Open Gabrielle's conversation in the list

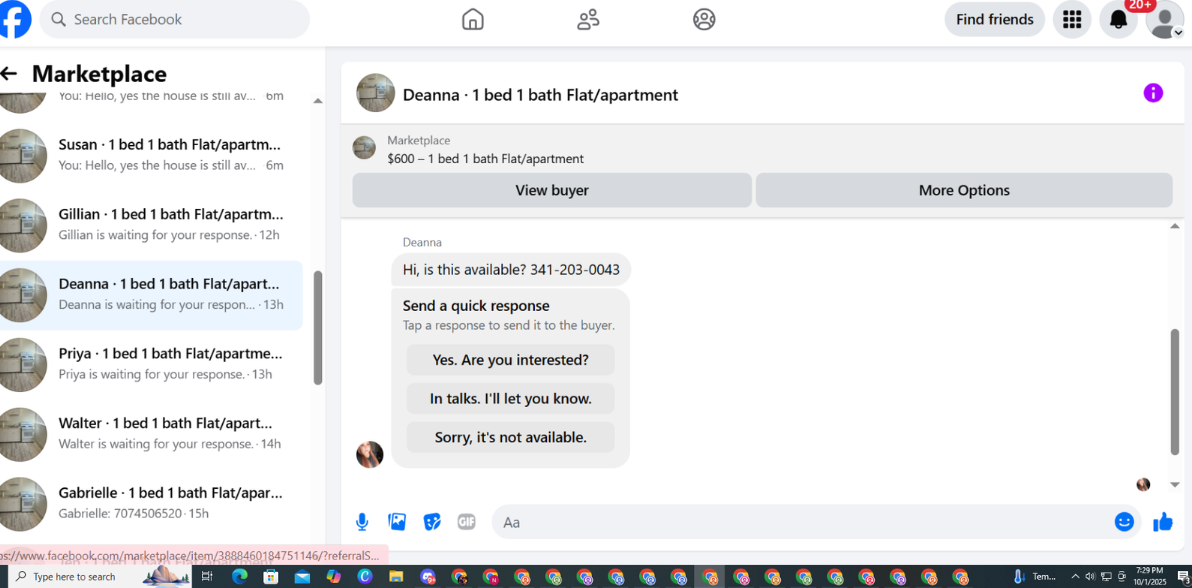pos(151,504)
